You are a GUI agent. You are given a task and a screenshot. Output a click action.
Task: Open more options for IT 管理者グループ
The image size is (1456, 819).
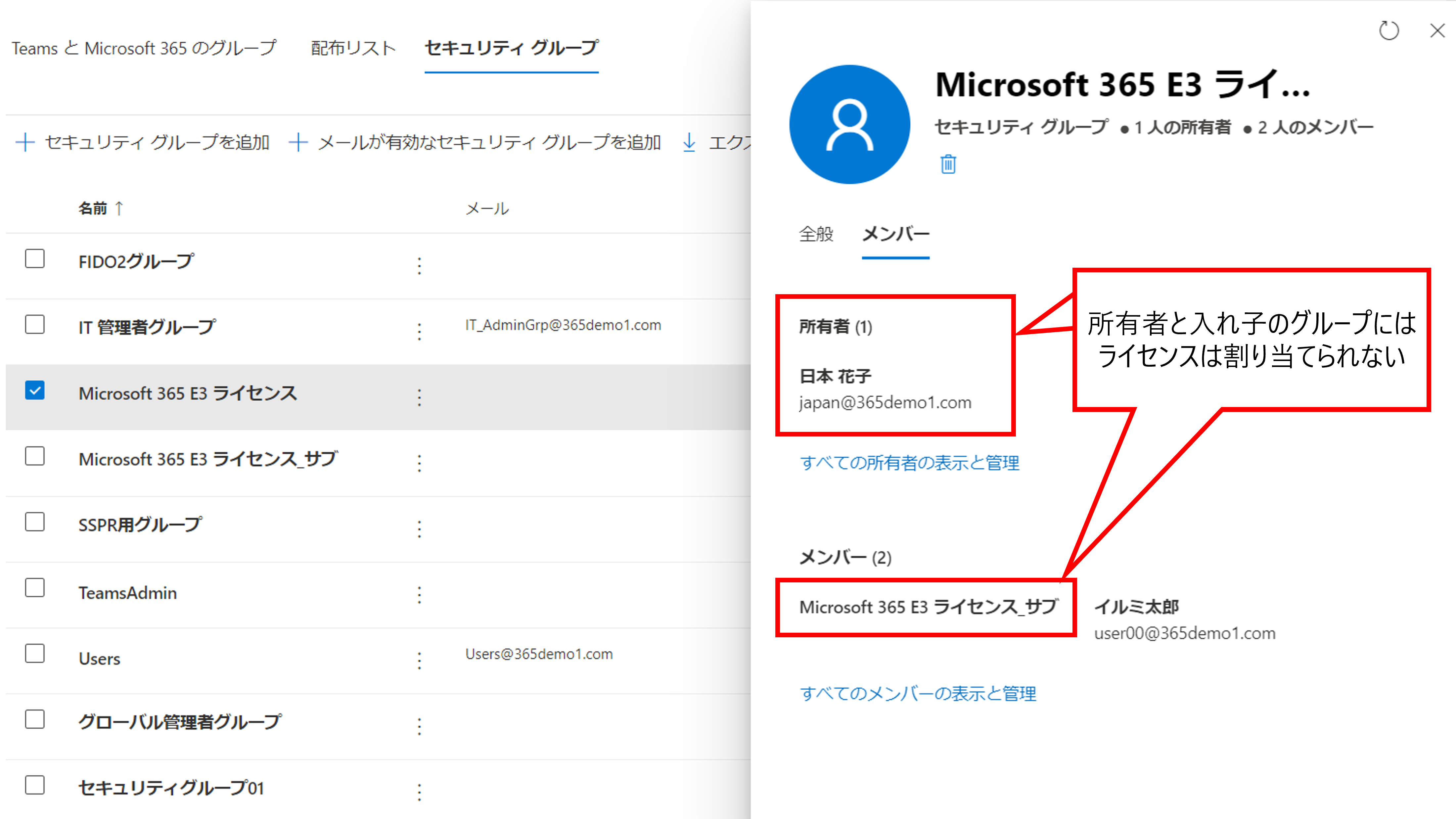419,331
